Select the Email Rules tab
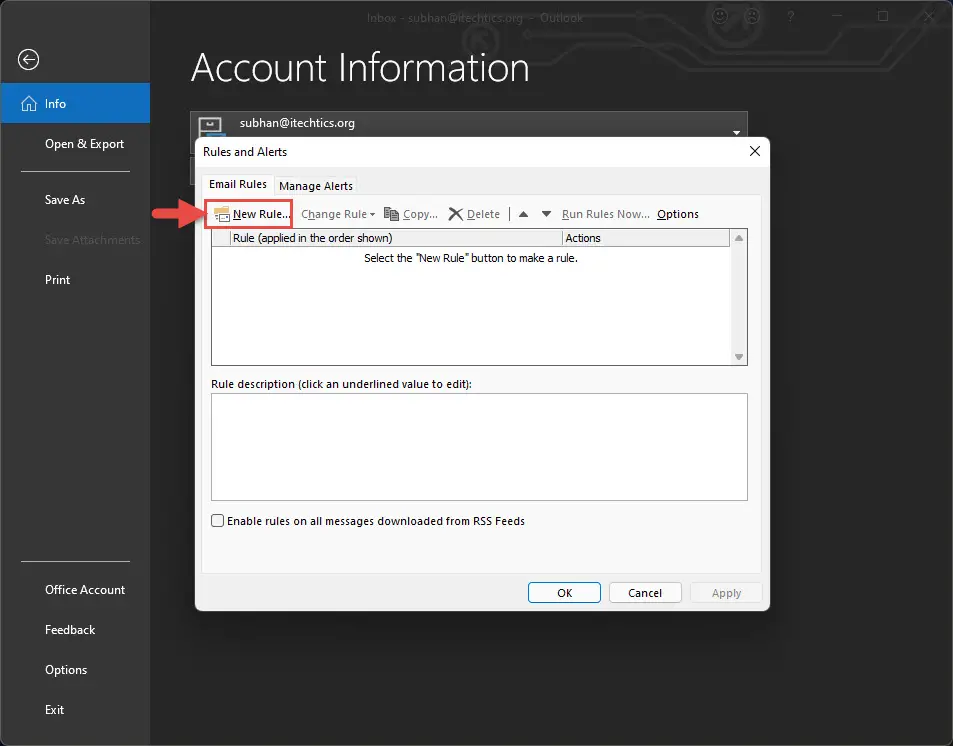This screenshot has height=746, width=953. (238, 184)
